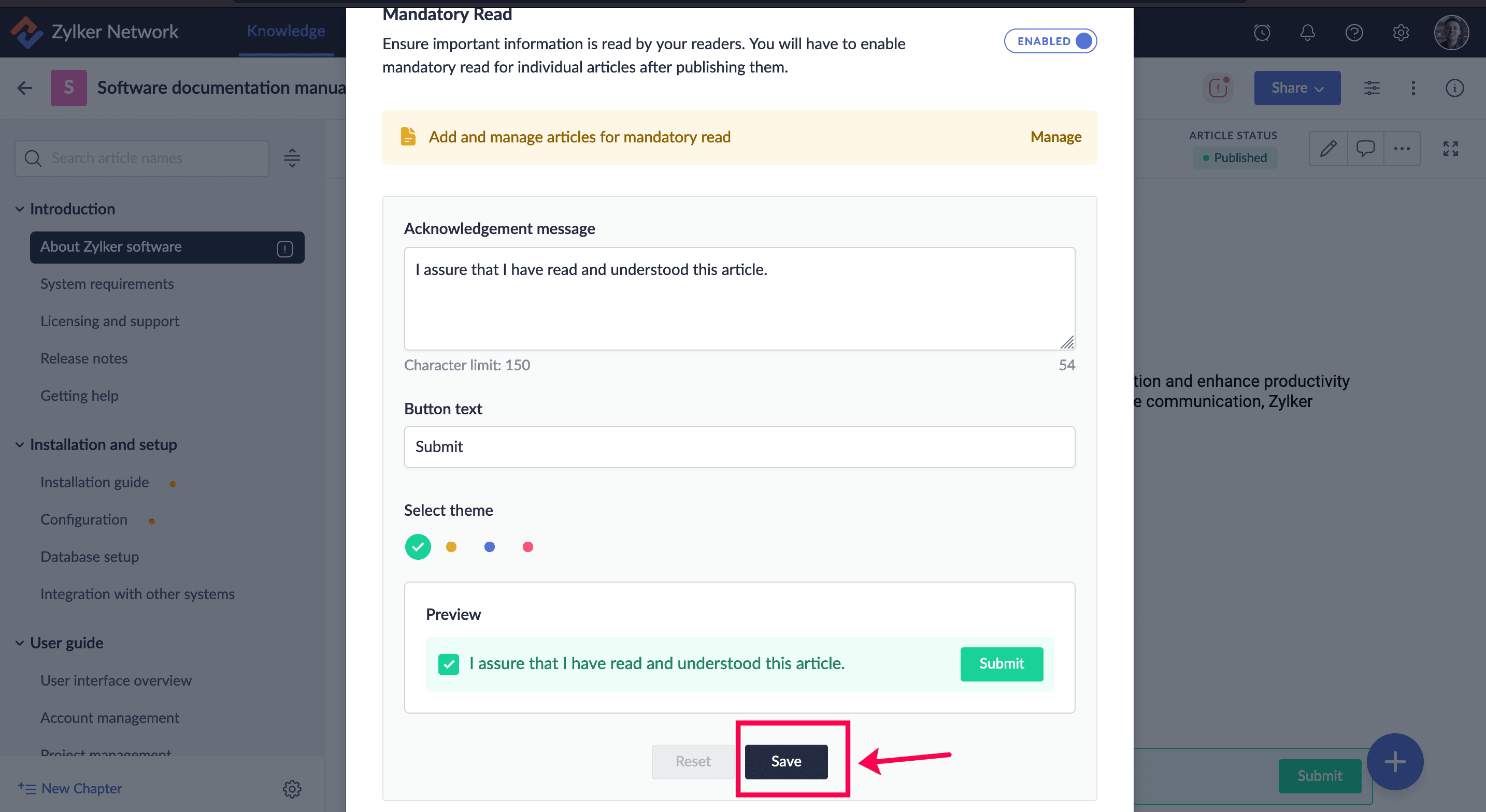Open the article comments icon

[1365, 149]
